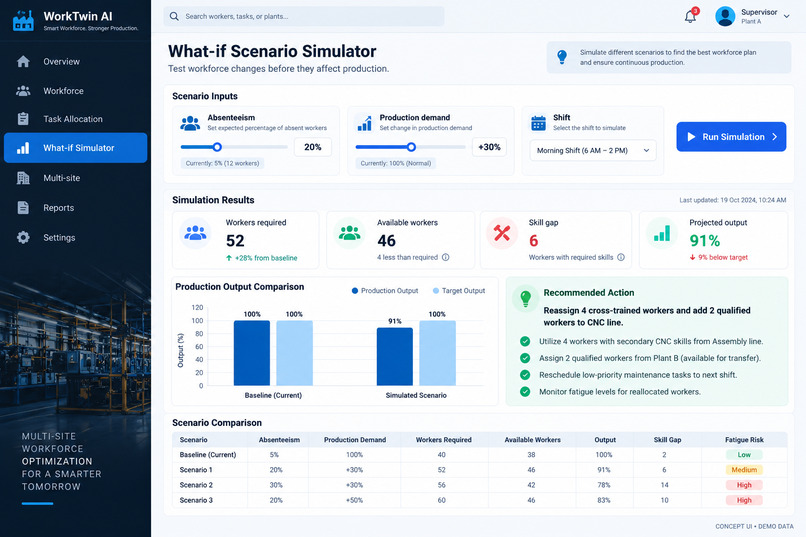Click the Simulated Scenario 91% output bar
806x537 pixels.
pos(395,357)
